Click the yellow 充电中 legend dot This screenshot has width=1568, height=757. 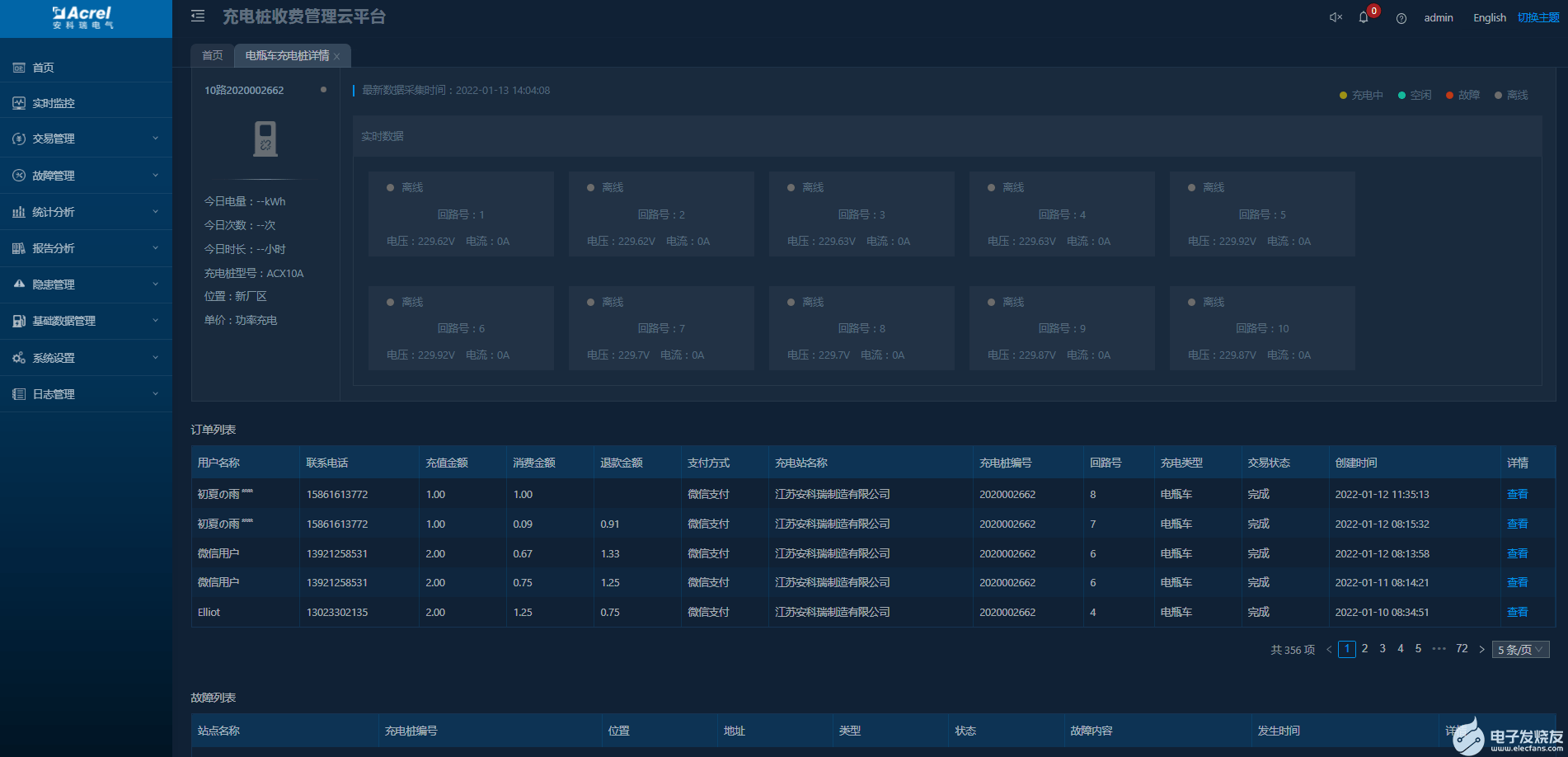click(x=1343, y=96)
